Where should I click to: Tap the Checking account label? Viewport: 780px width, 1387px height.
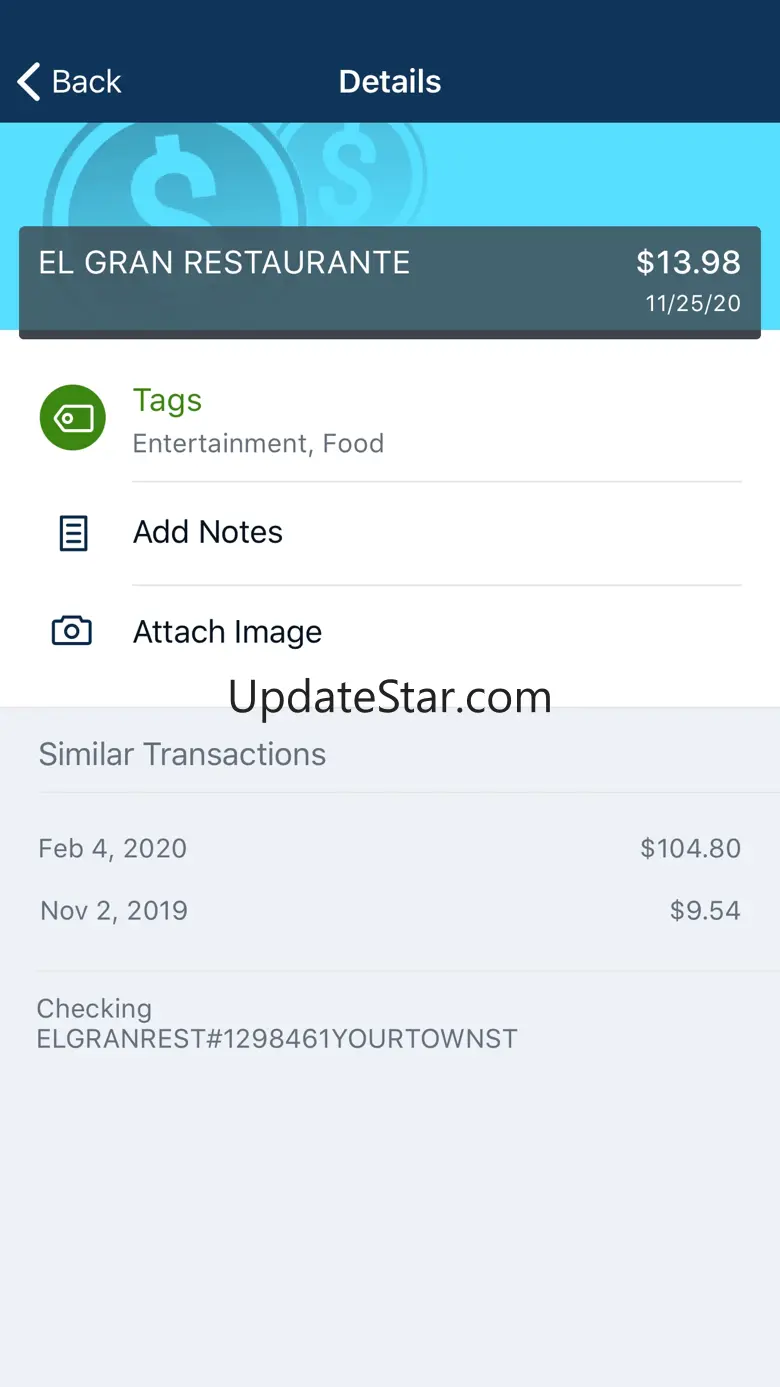tap(94, 1008)
